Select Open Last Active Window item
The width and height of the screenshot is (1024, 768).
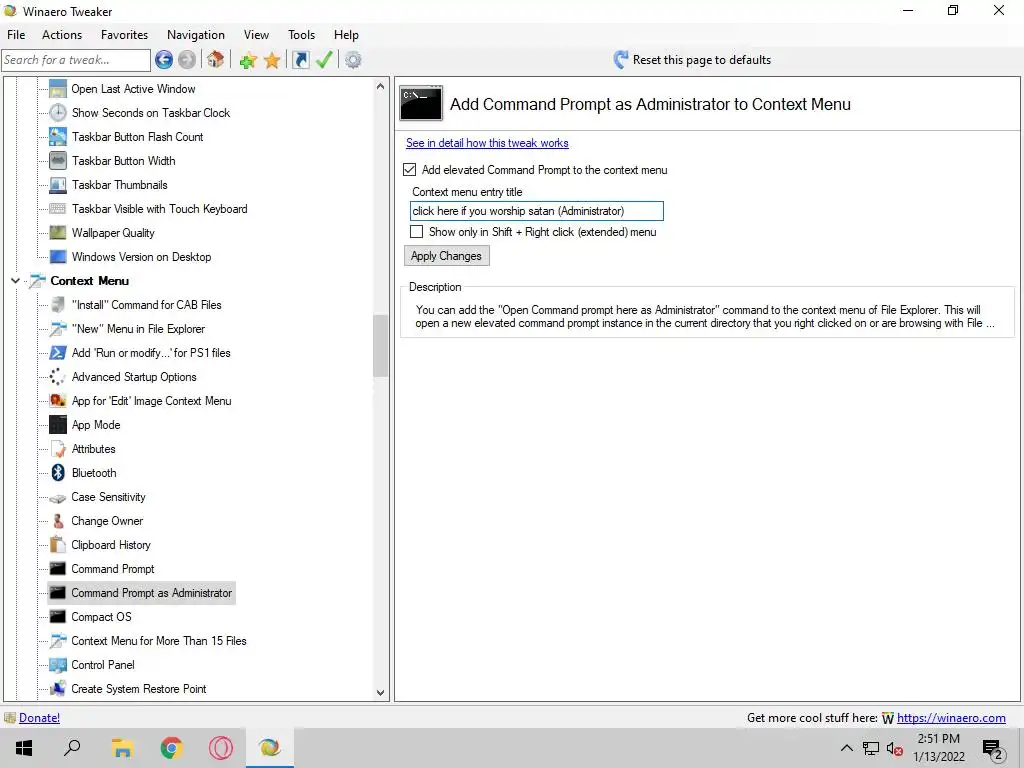(133, 89)
